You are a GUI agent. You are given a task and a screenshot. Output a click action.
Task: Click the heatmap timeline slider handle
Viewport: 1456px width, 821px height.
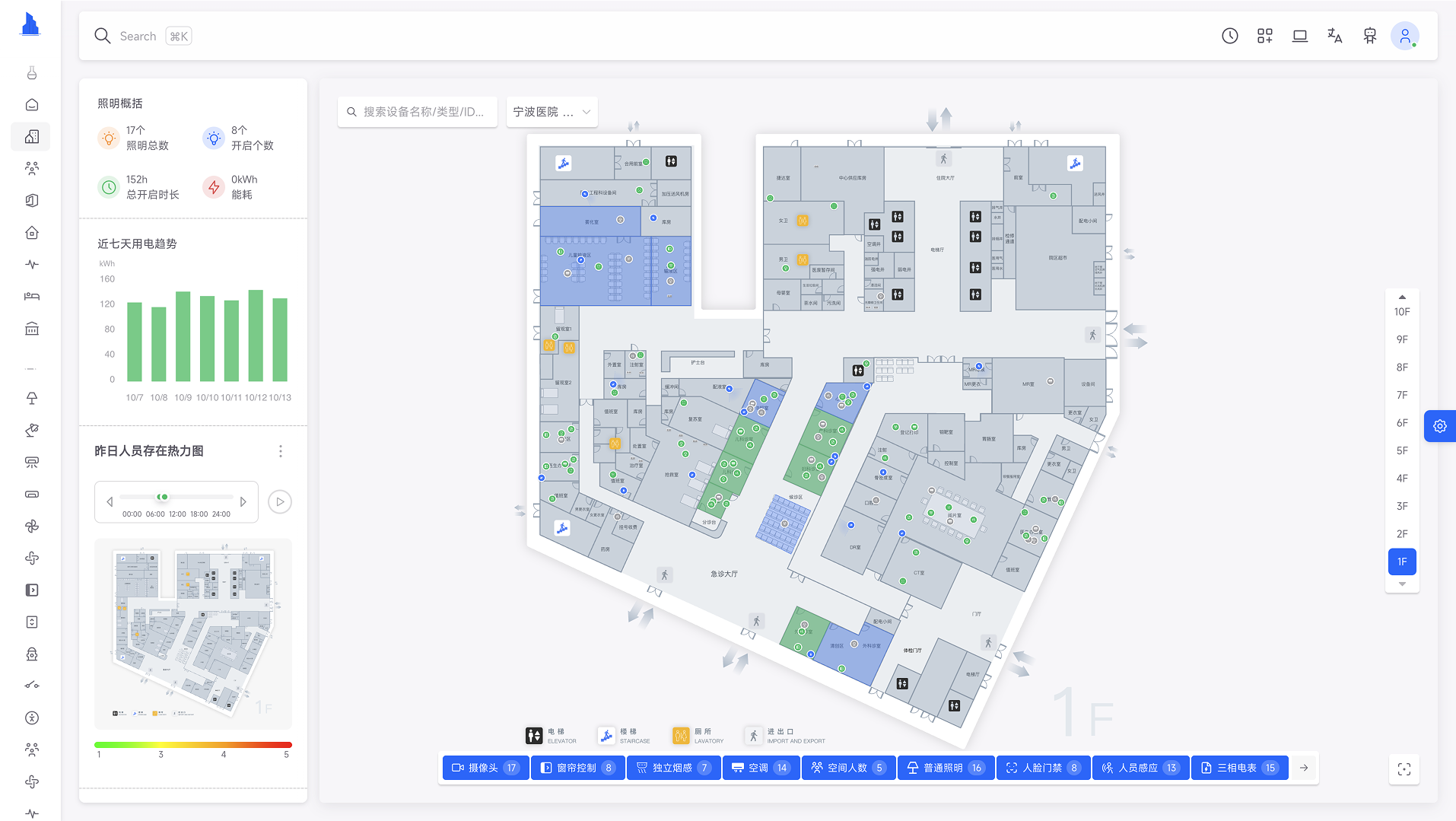pos(163,497)
